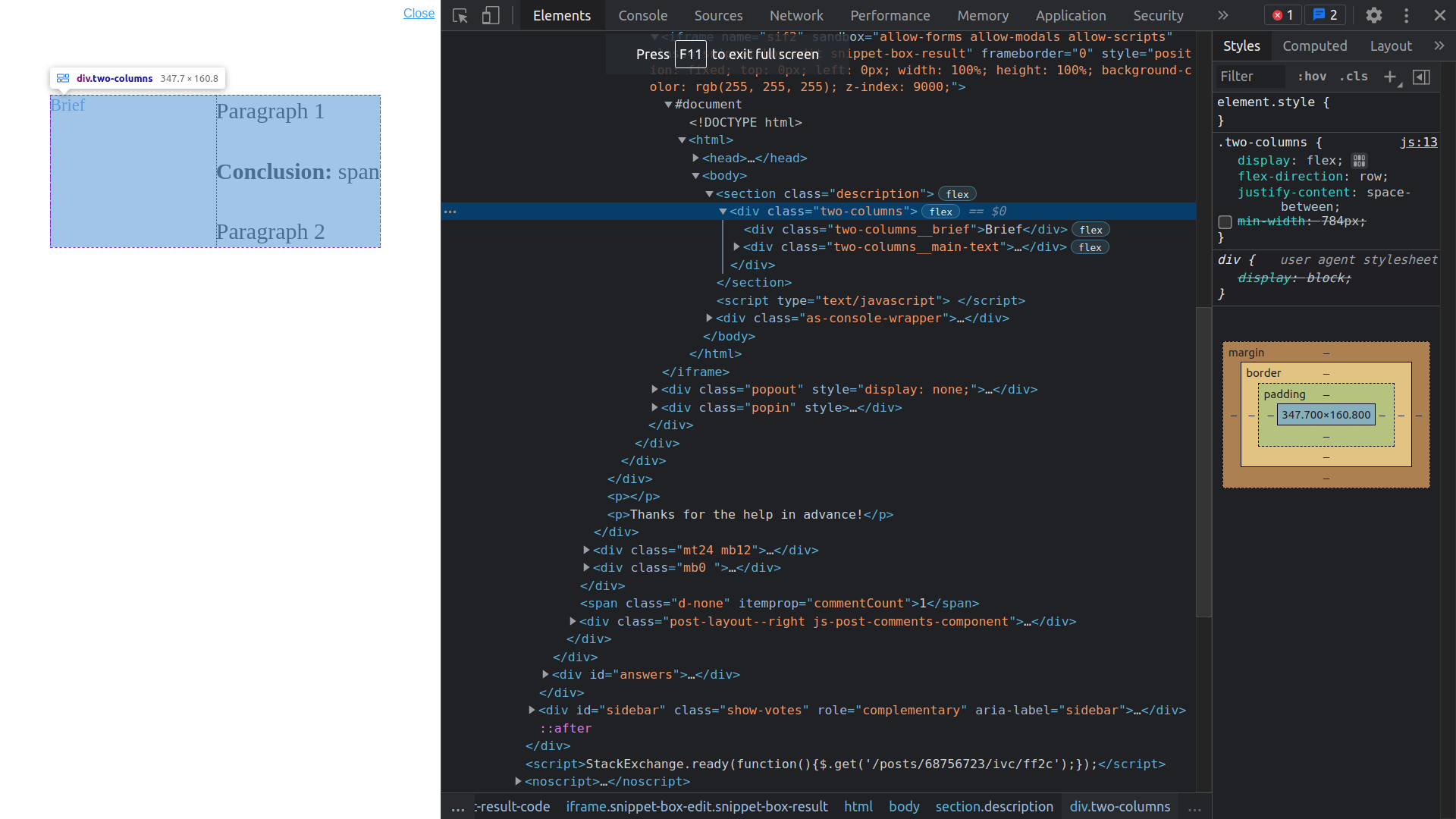
Task: Expand the head element node
Action: 695,158
